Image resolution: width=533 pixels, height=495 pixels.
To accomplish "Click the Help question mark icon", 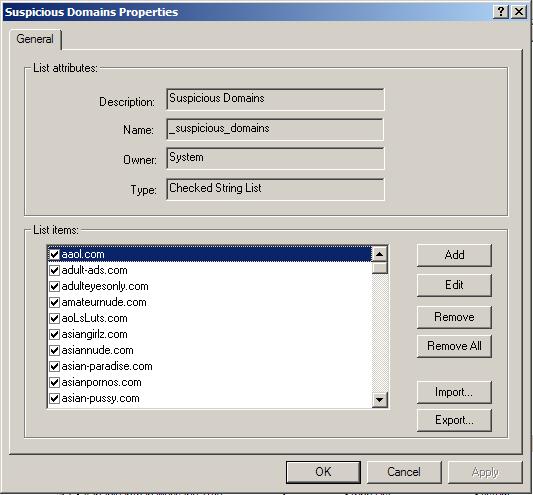I will pos(501,12).
